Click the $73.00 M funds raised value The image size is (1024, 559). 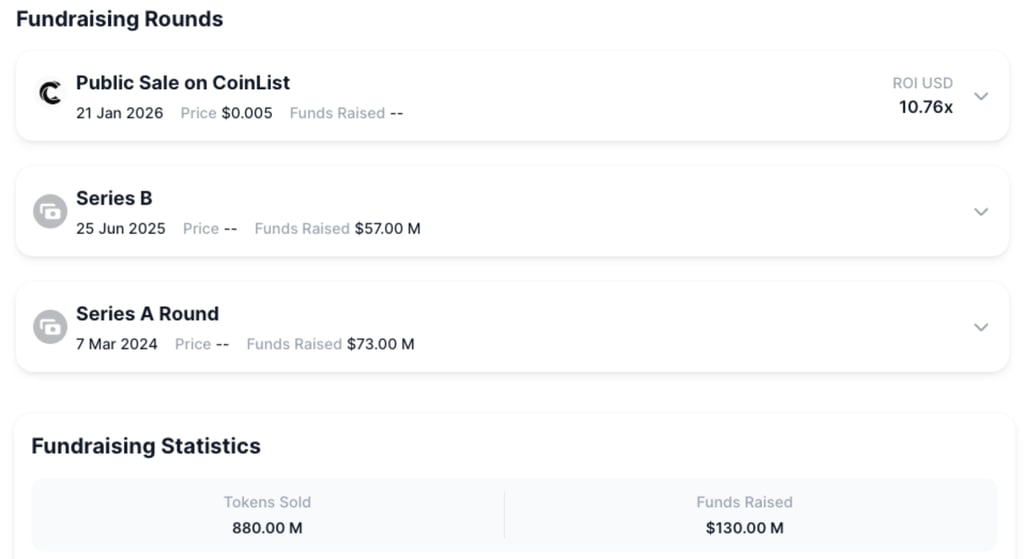380,344
